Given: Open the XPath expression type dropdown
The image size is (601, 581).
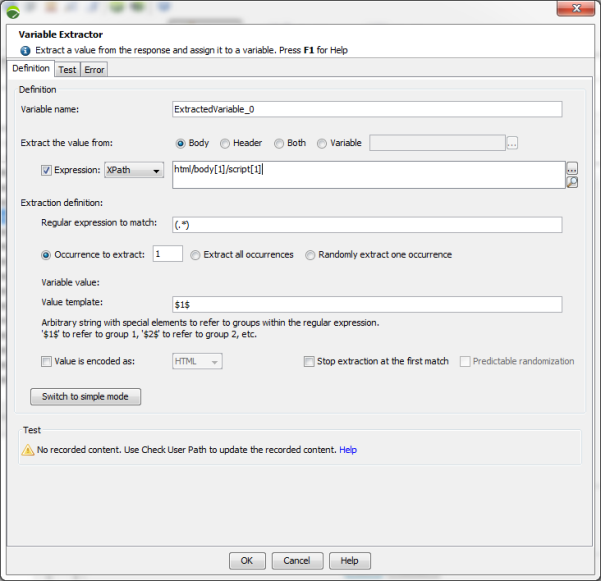Looking at the screenshot, I should pos(134,170).
